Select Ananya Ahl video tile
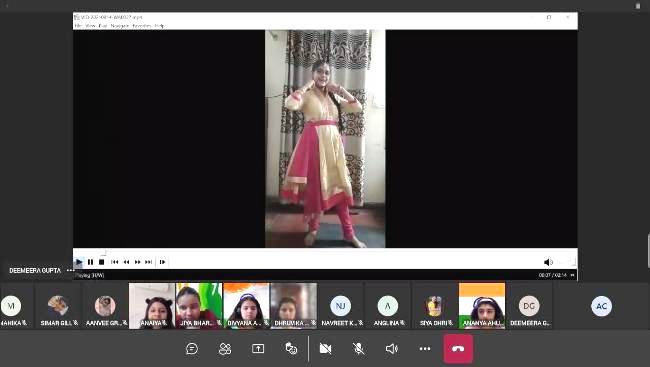 coord(482,306)
